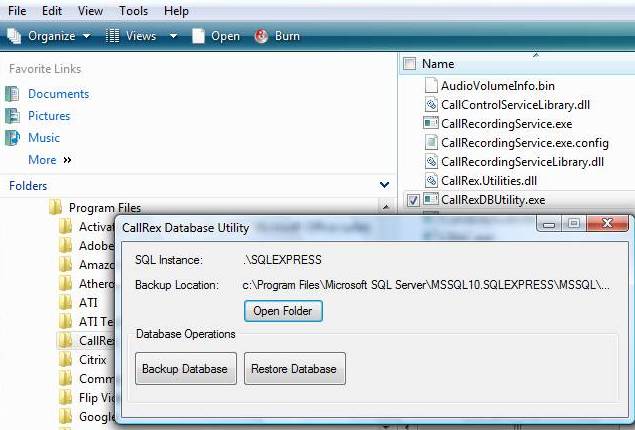Click the Flip Video folder icon

pos(65,398)
